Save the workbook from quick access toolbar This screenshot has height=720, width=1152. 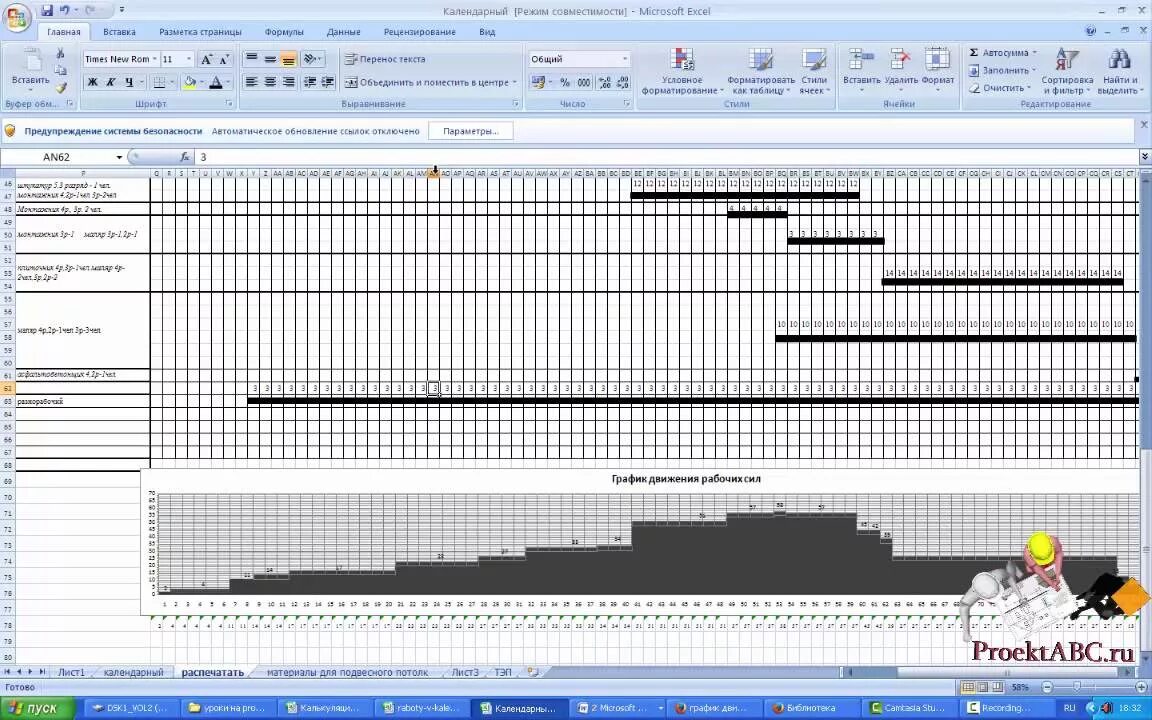pos(47,10)
